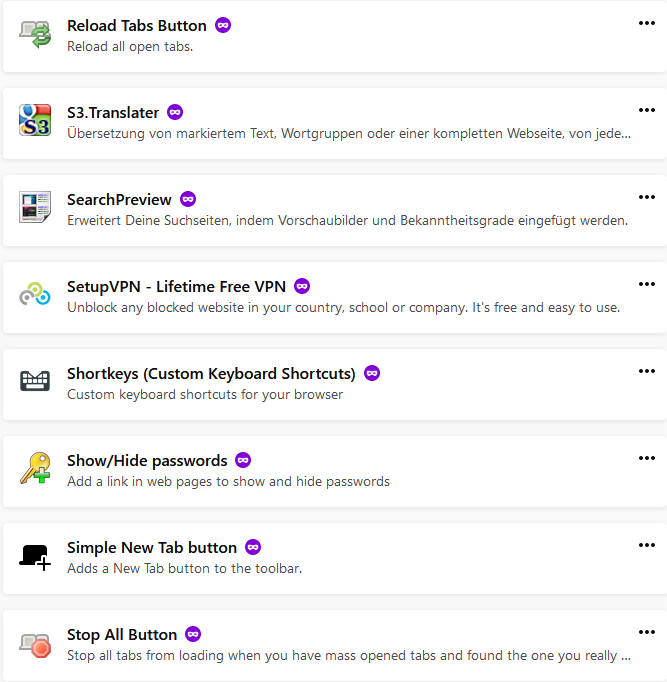The width and height of the screenshot is (667, 682).
Task: Open three-dot menu for SetupVPN
Action: tap(646, 284)
